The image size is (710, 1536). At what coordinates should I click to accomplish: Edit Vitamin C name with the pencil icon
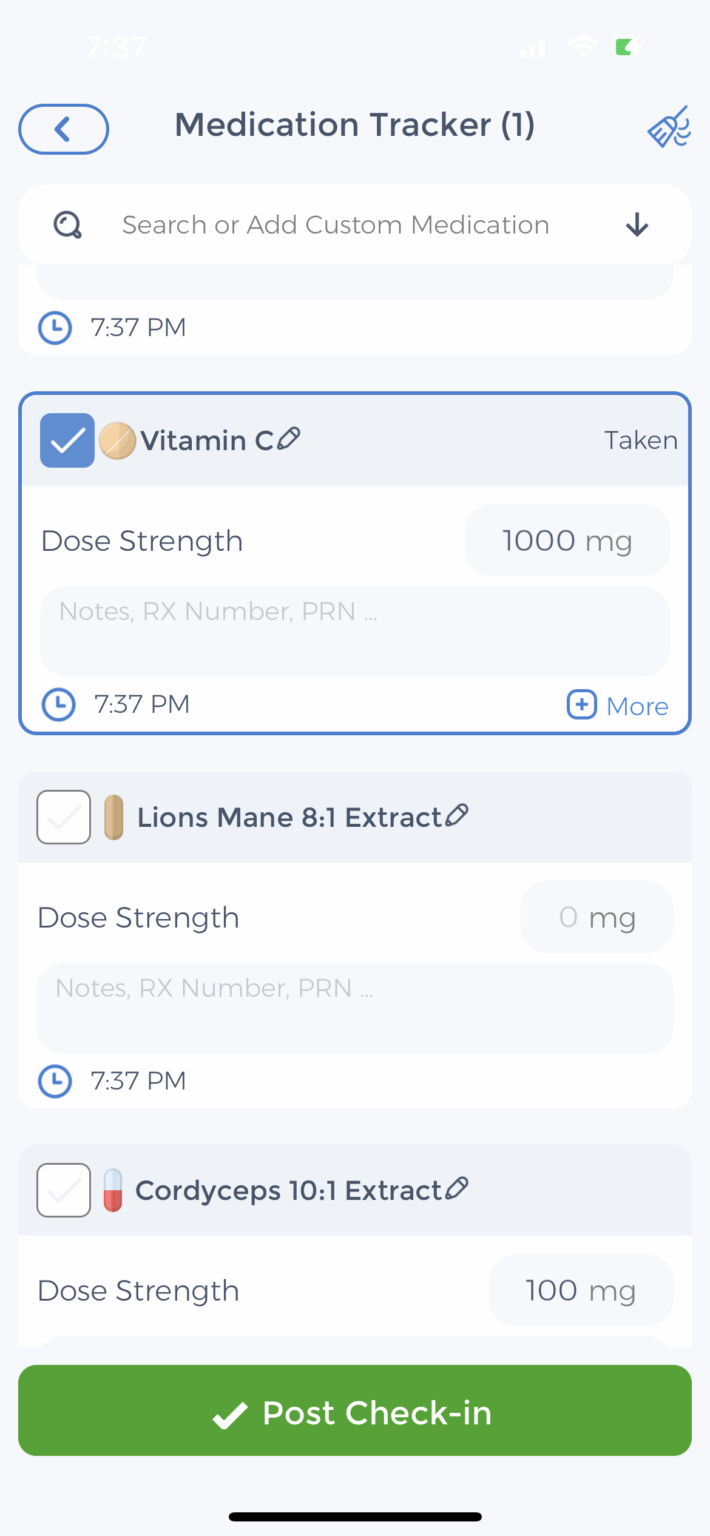(289, 438)
